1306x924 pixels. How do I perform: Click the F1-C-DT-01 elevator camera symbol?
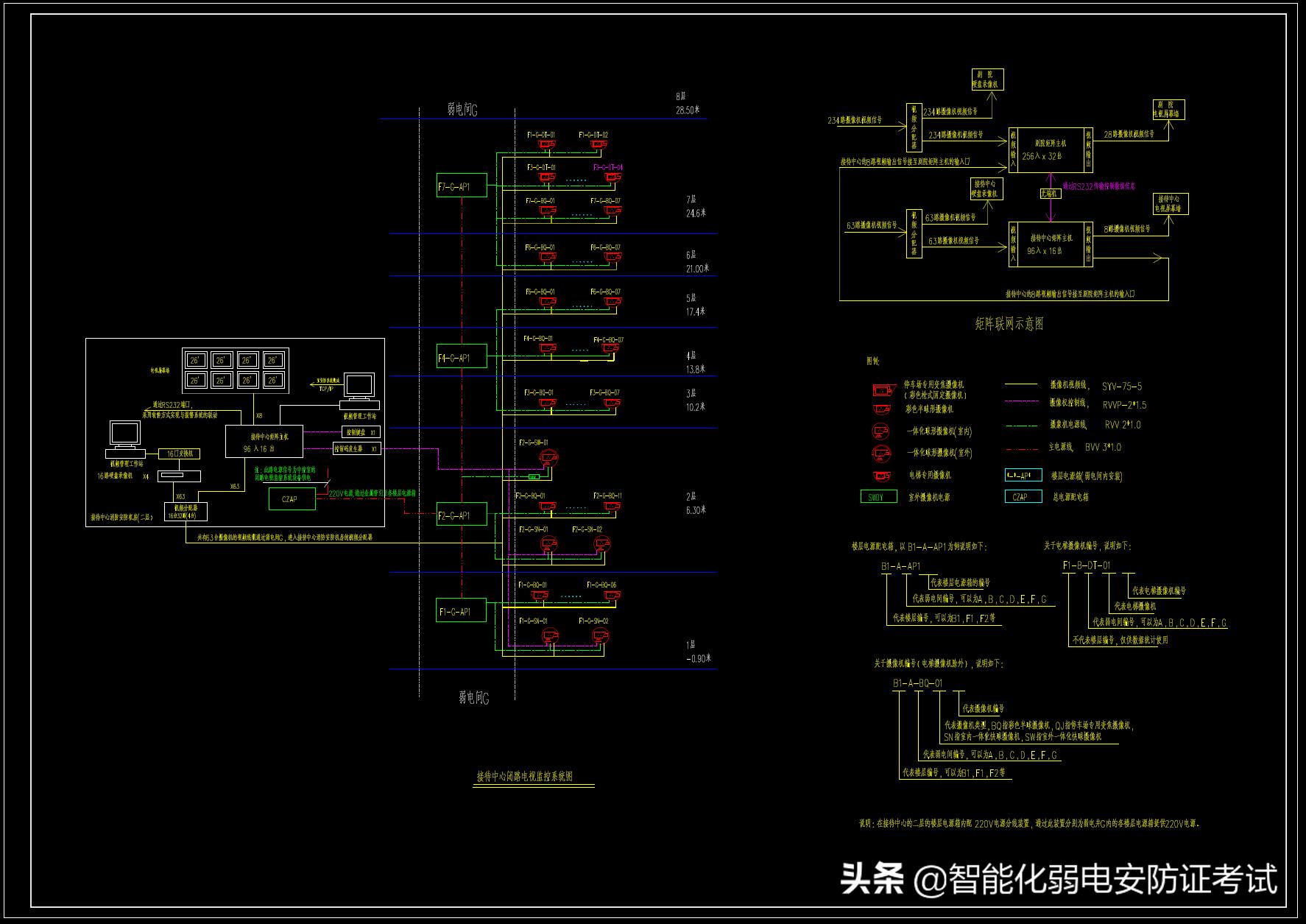tap(547, 145)
